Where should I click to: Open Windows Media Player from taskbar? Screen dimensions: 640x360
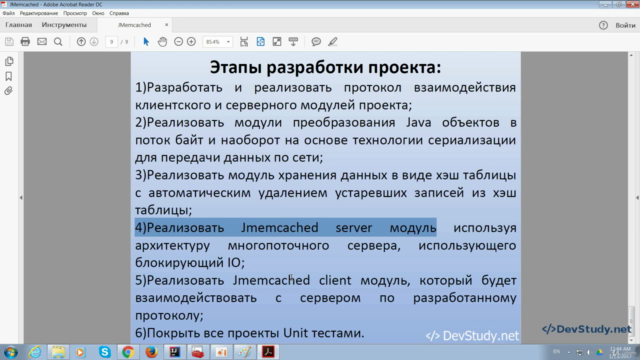tap(80, 352)
